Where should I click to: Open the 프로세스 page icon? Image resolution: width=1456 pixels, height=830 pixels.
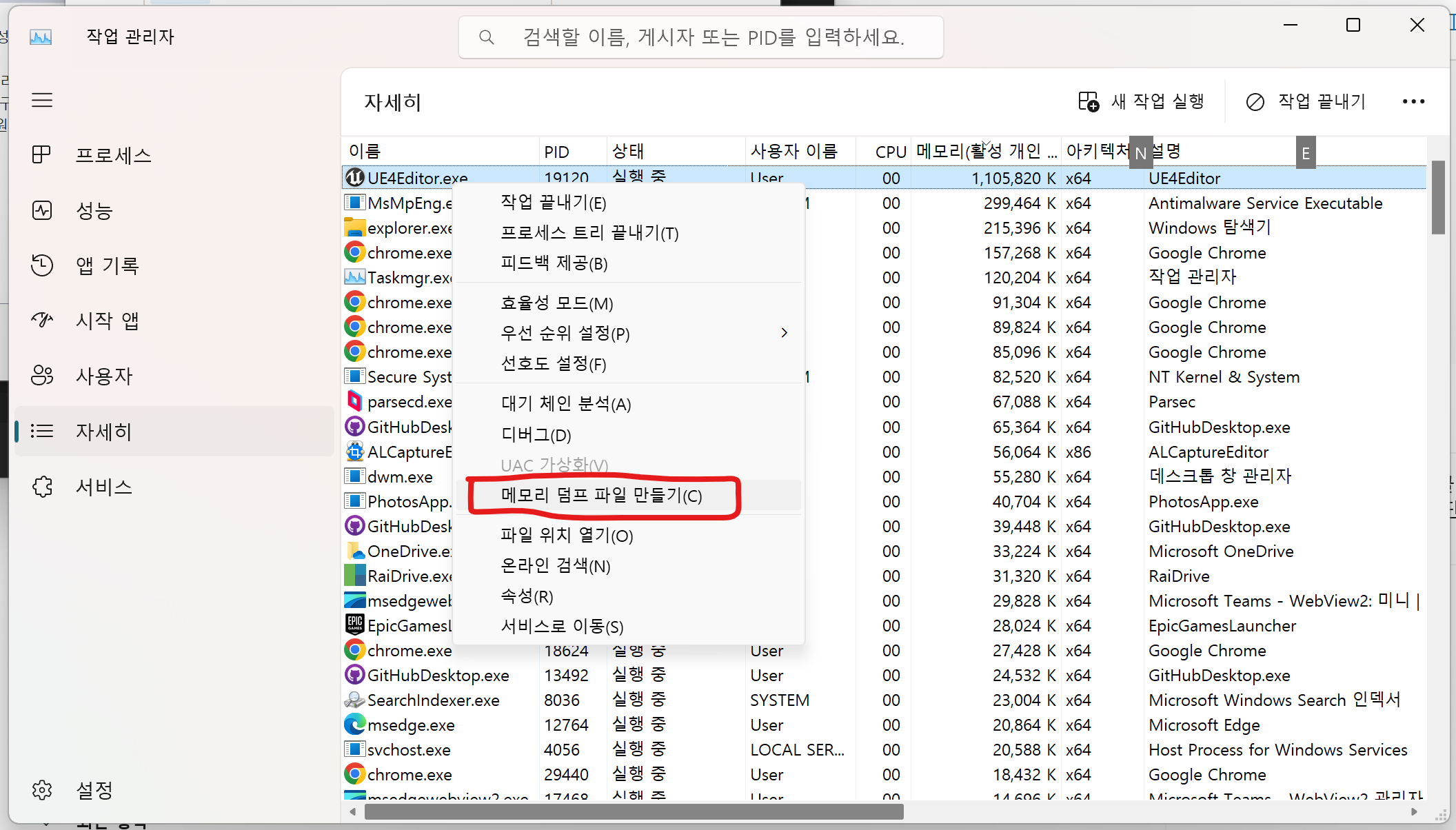tap(42, 155)
